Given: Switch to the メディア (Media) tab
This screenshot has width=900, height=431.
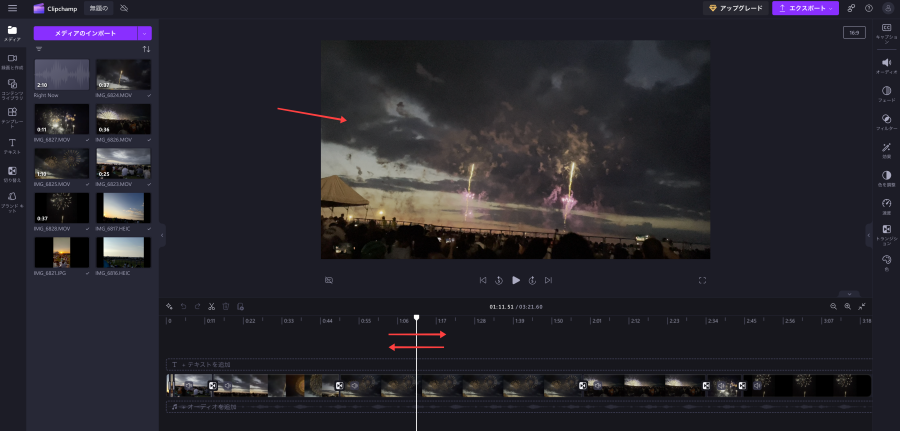Looking at the screenshot, I should point(12,33).
